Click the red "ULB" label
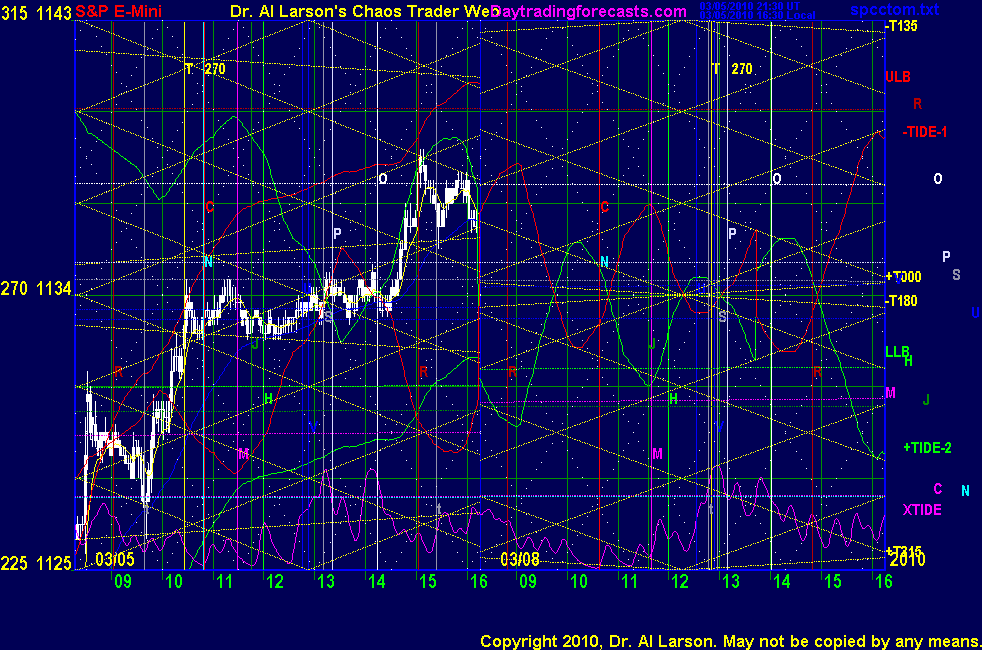Screen dimensions: 982x650 (897, 77)
